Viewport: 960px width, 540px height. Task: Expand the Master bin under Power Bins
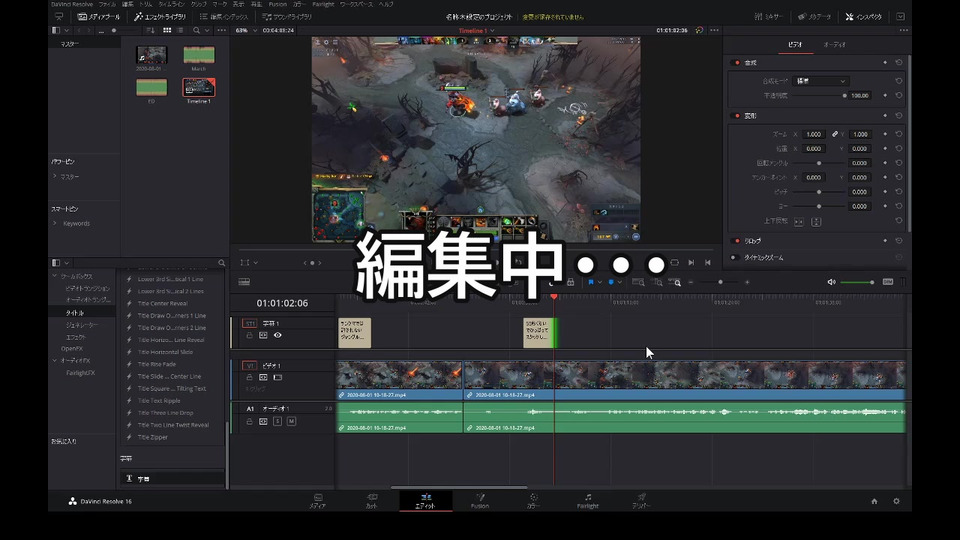click(54, 176)
